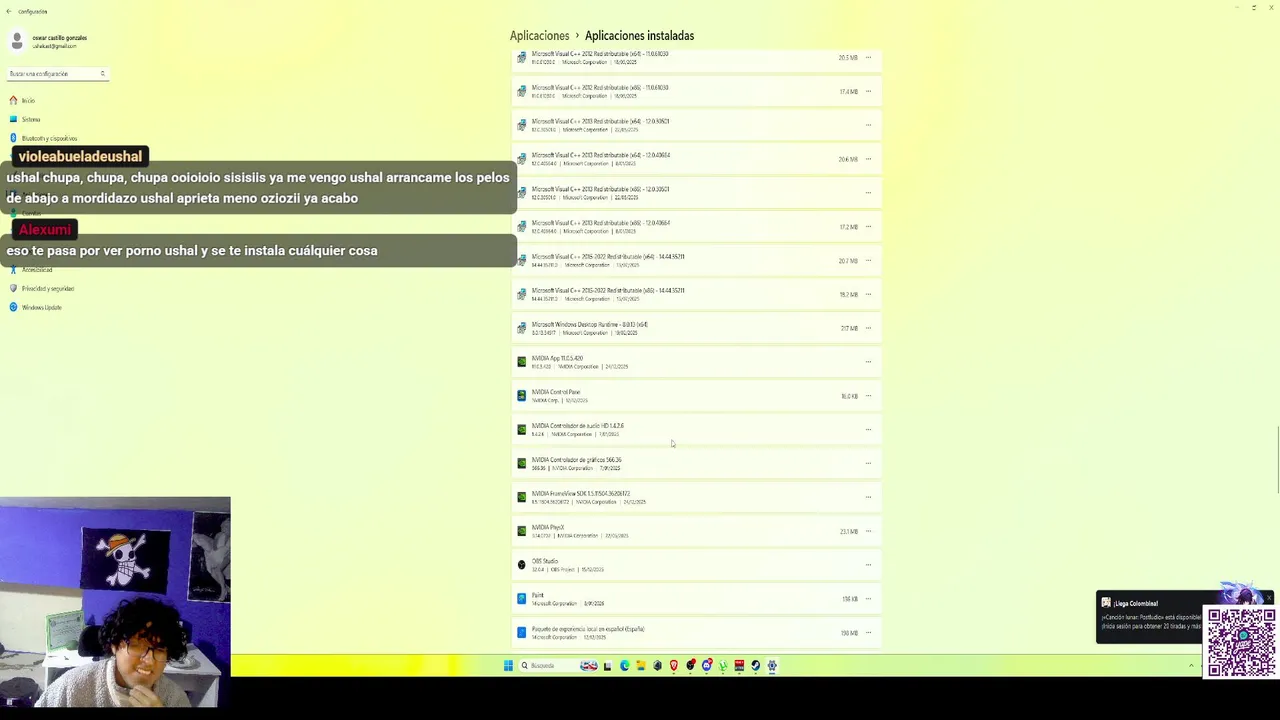Open options for Visual C++ 2013 x64 12.0.40664
The image size is (1280, 720).
[x=868, y=159]
